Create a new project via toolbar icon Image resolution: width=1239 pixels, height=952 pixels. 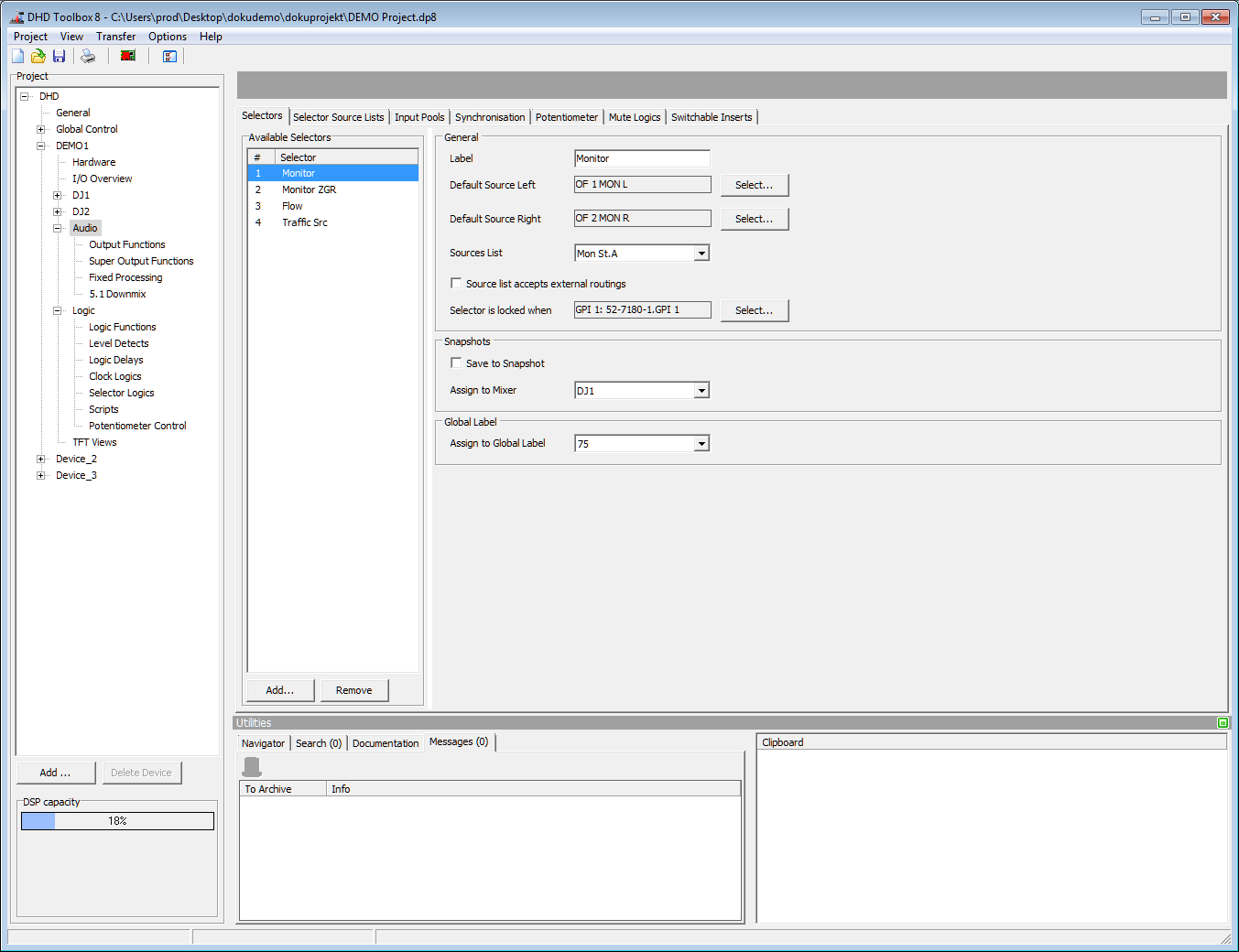(16, 56)
